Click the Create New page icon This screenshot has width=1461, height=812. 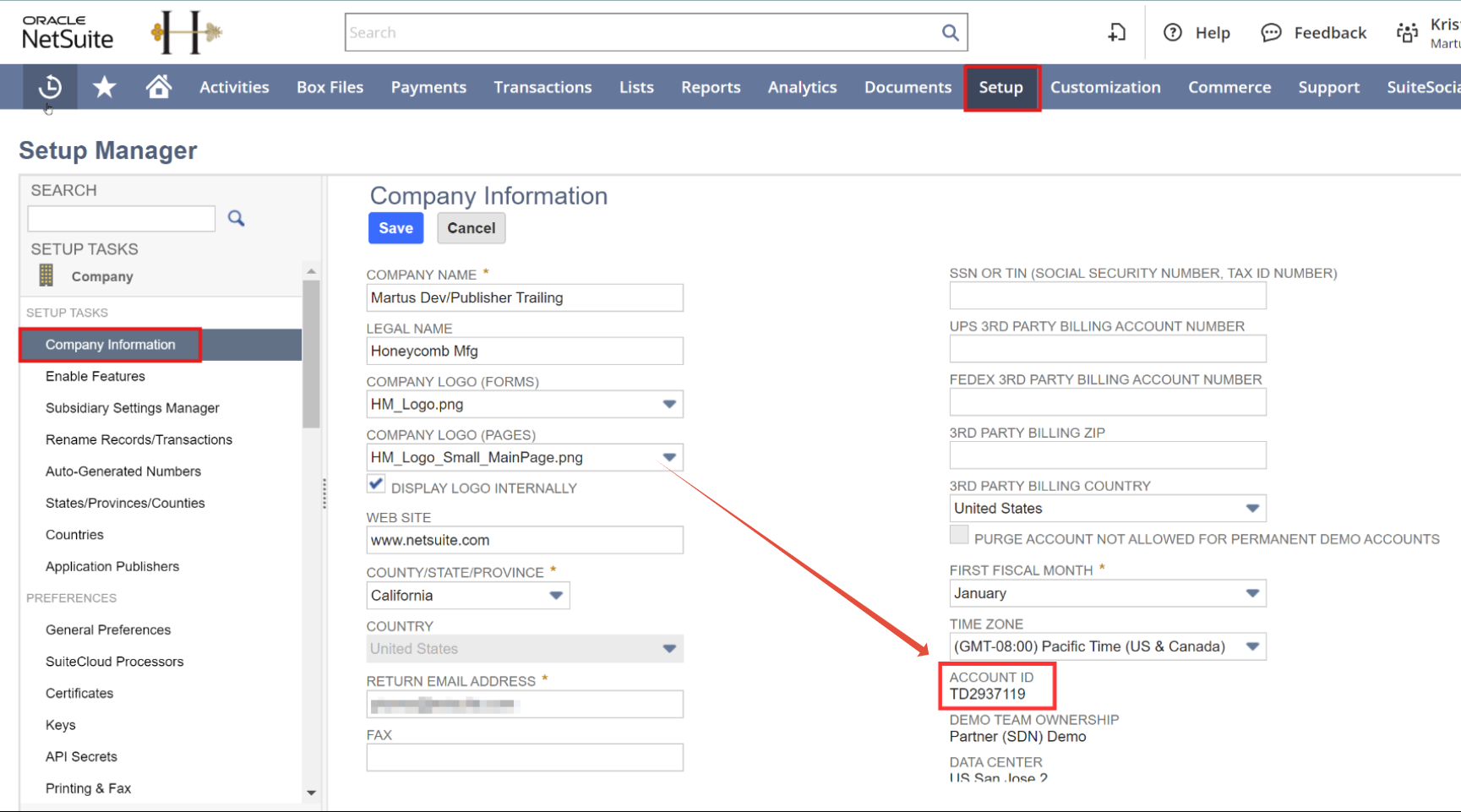pos(1117,32)
